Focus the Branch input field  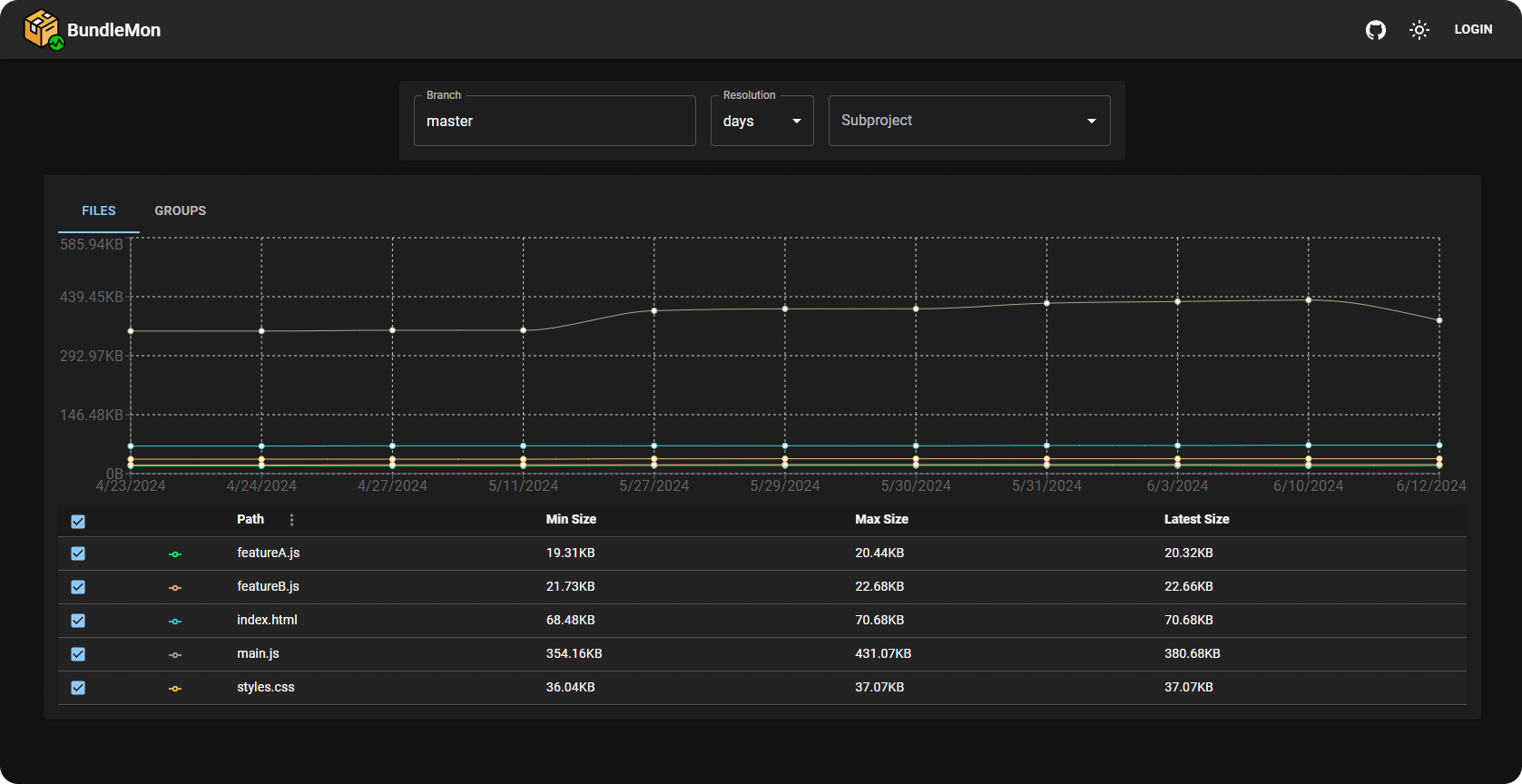[555, 121]
